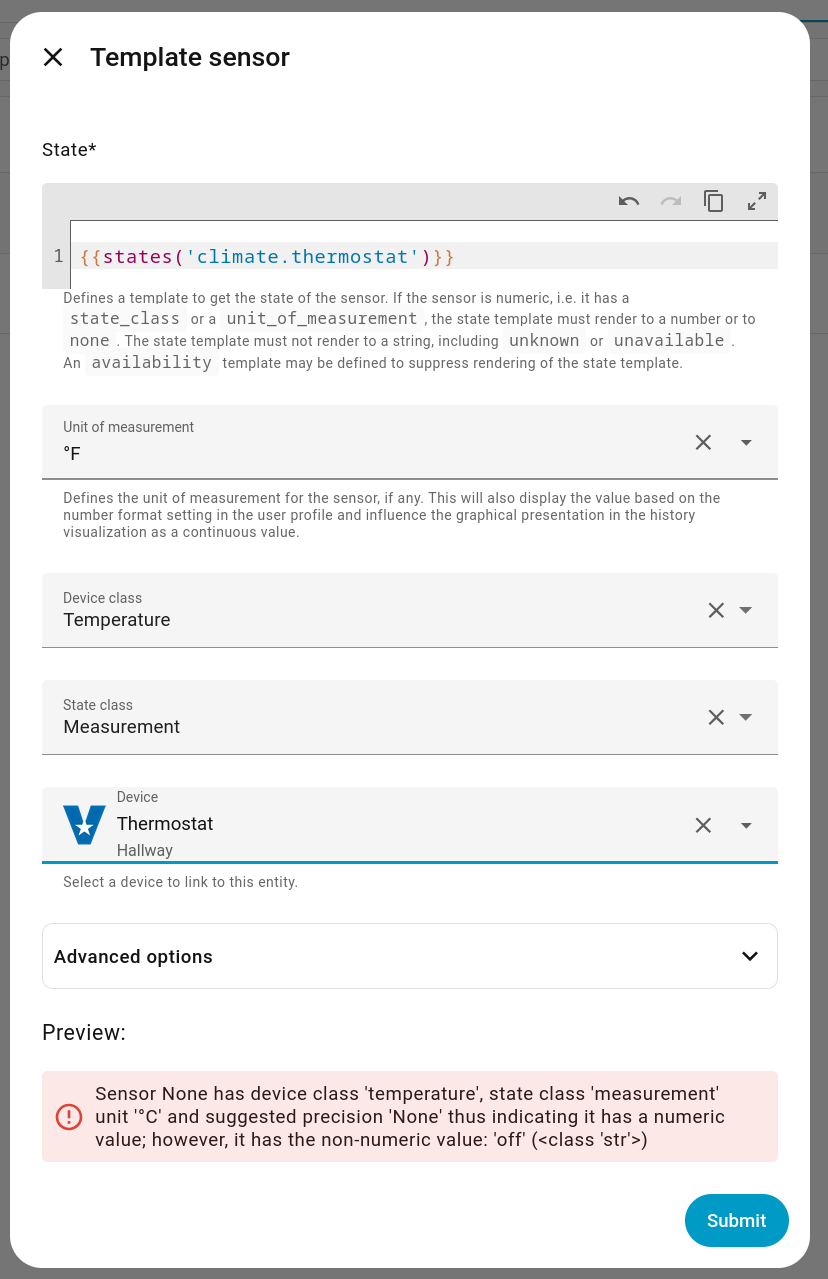Open the State class dropdown
The width and height of the screenshot is (828, 1279).
(746, 717)
